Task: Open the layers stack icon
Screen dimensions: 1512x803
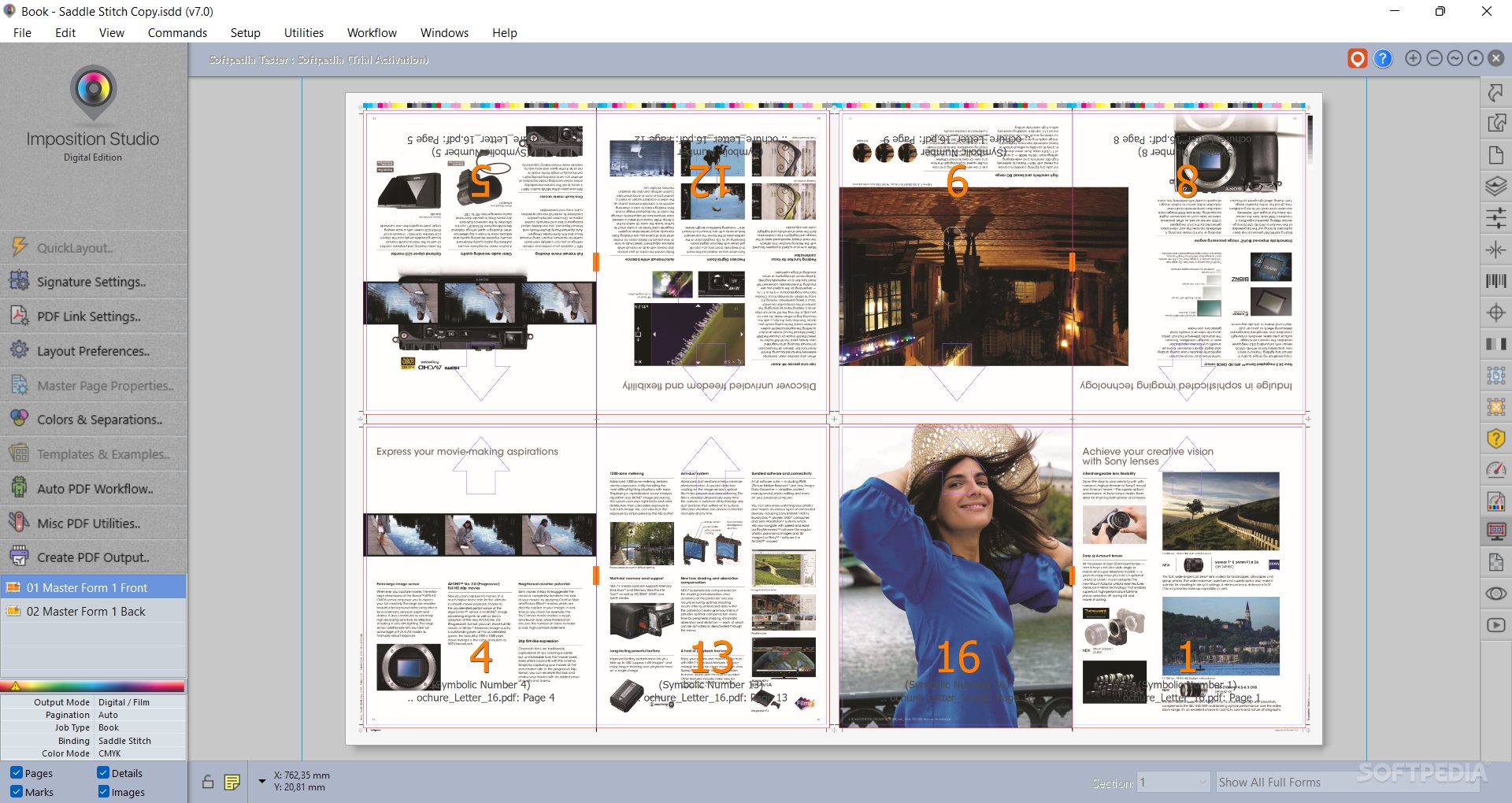Action: click(1495, 187)
